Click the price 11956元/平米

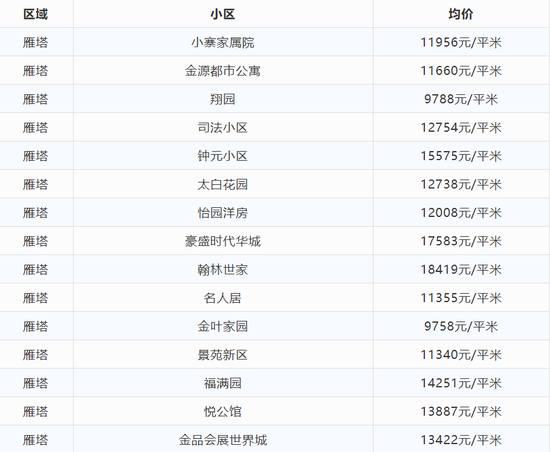click(x=461, y=42)
